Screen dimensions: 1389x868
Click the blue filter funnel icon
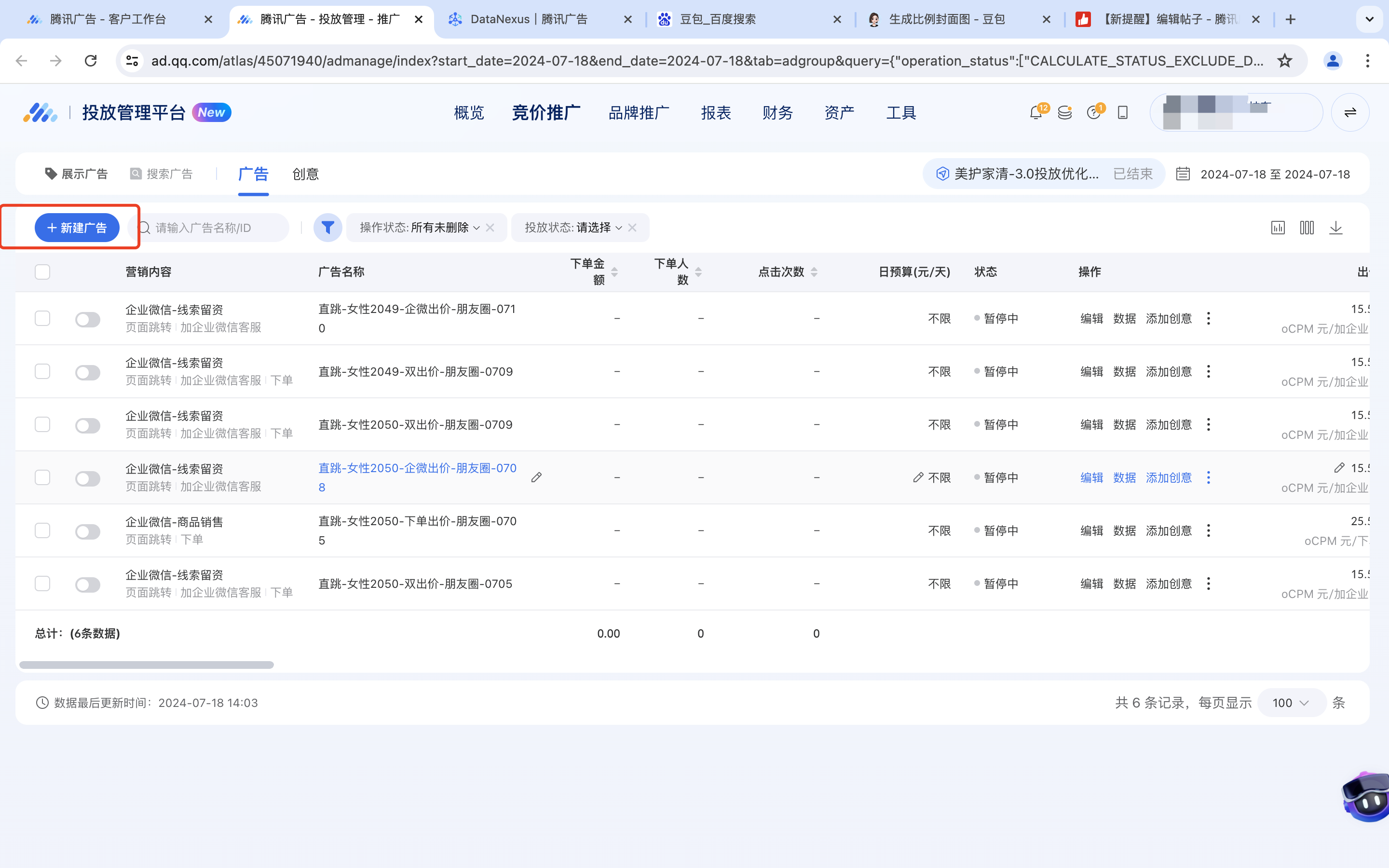(328, 228)
